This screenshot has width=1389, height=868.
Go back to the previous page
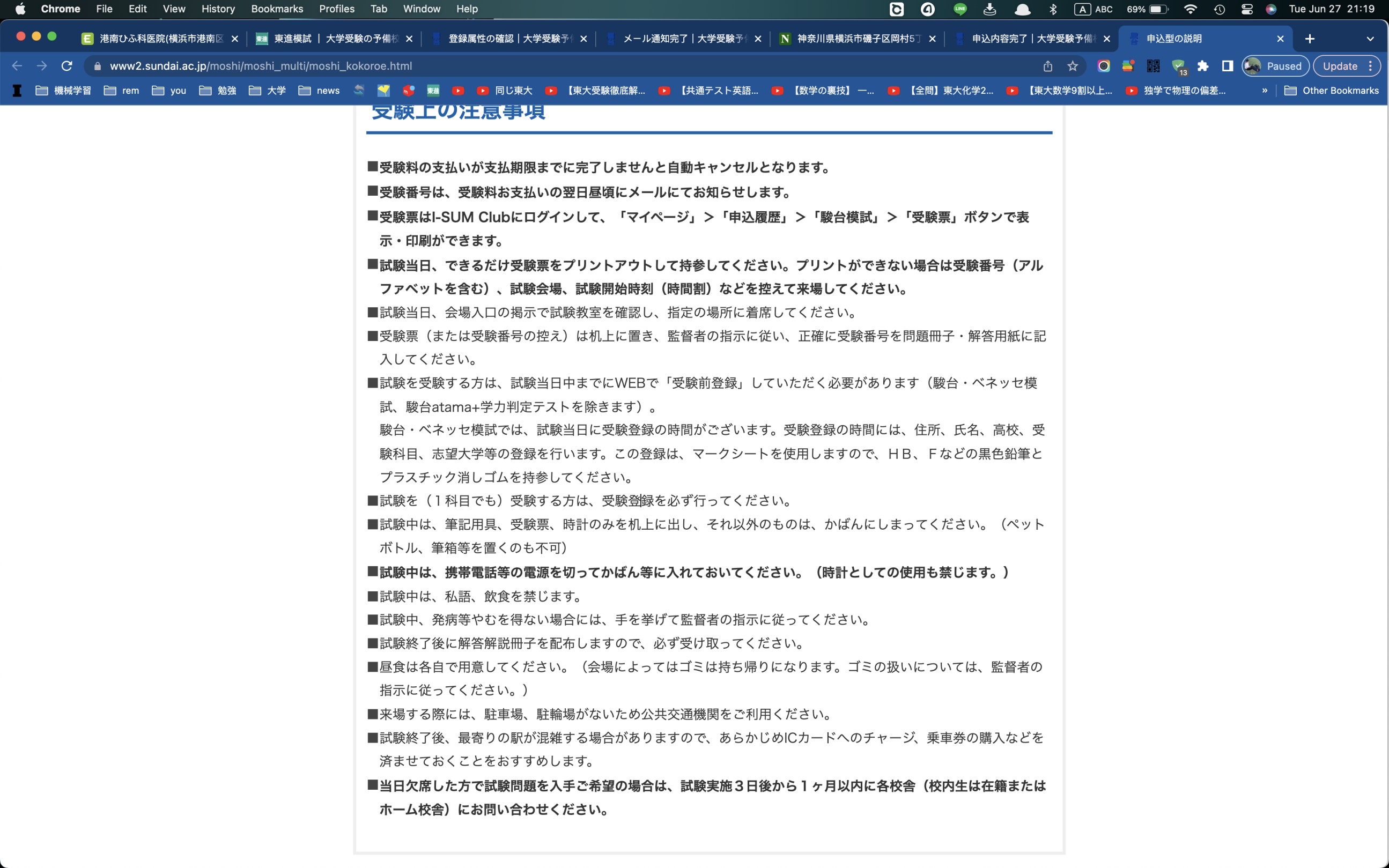[x=17, y=66]
